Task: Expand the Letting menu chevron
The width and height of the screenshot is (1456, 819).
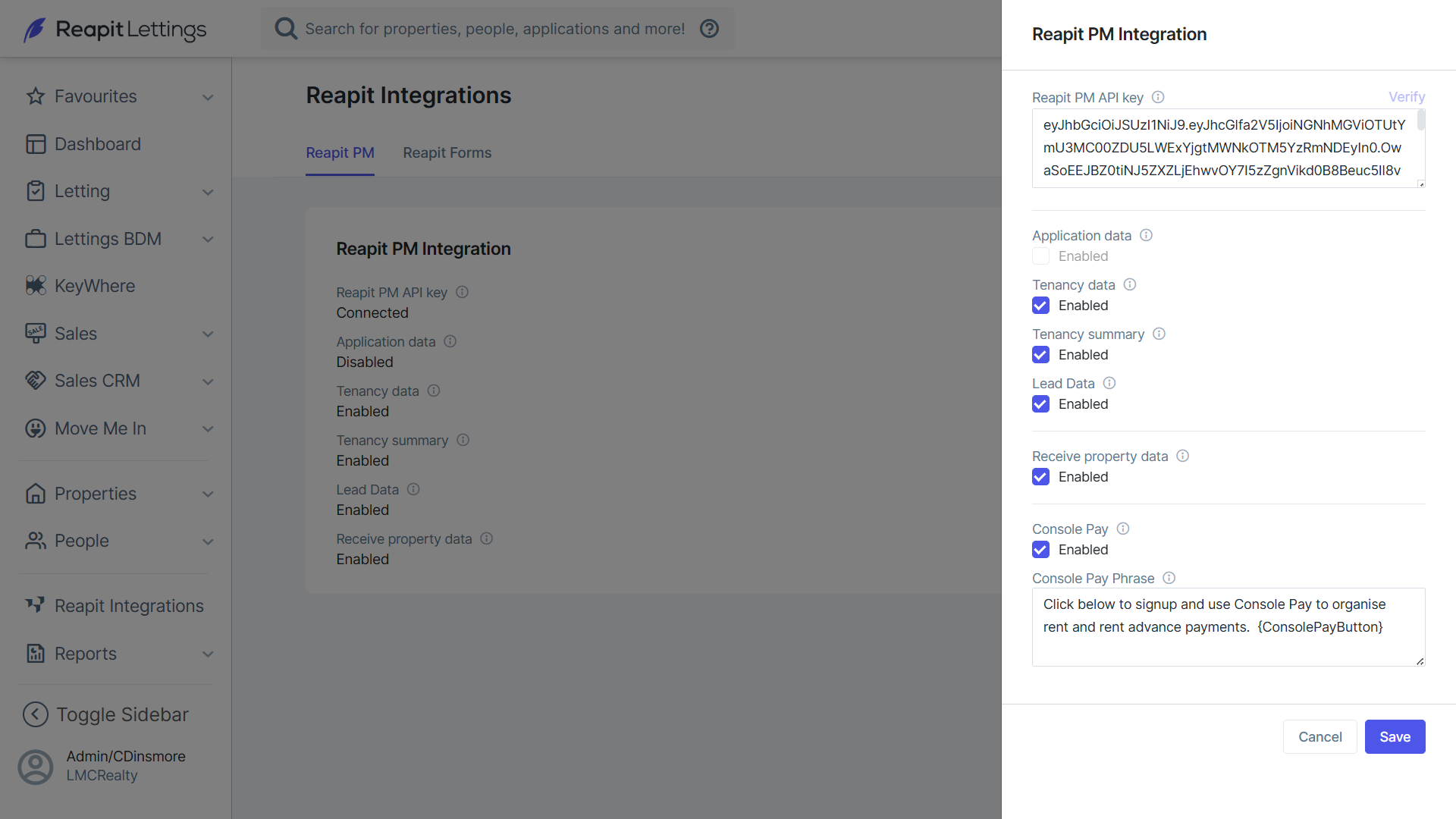Action: point(208,192)
